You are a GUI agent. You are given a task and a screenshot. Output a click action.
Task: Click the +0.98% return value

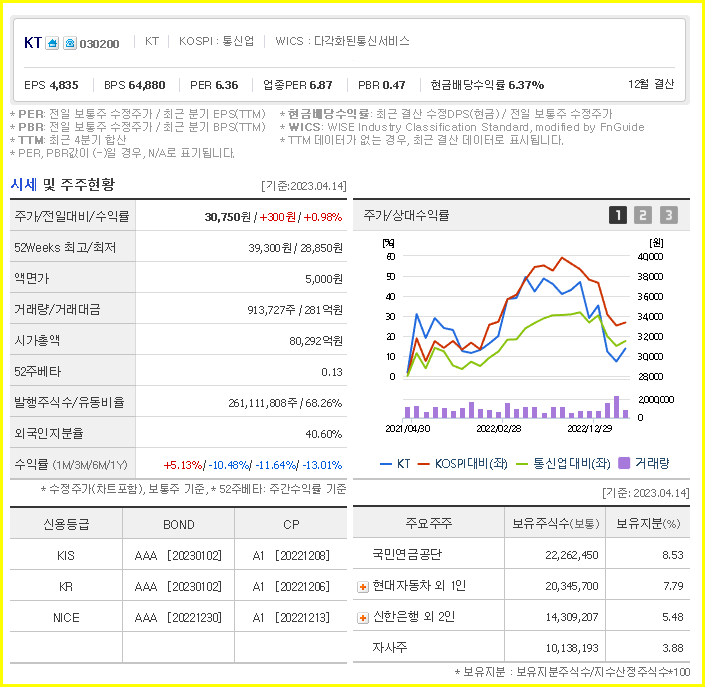click(x=323, y=217)
